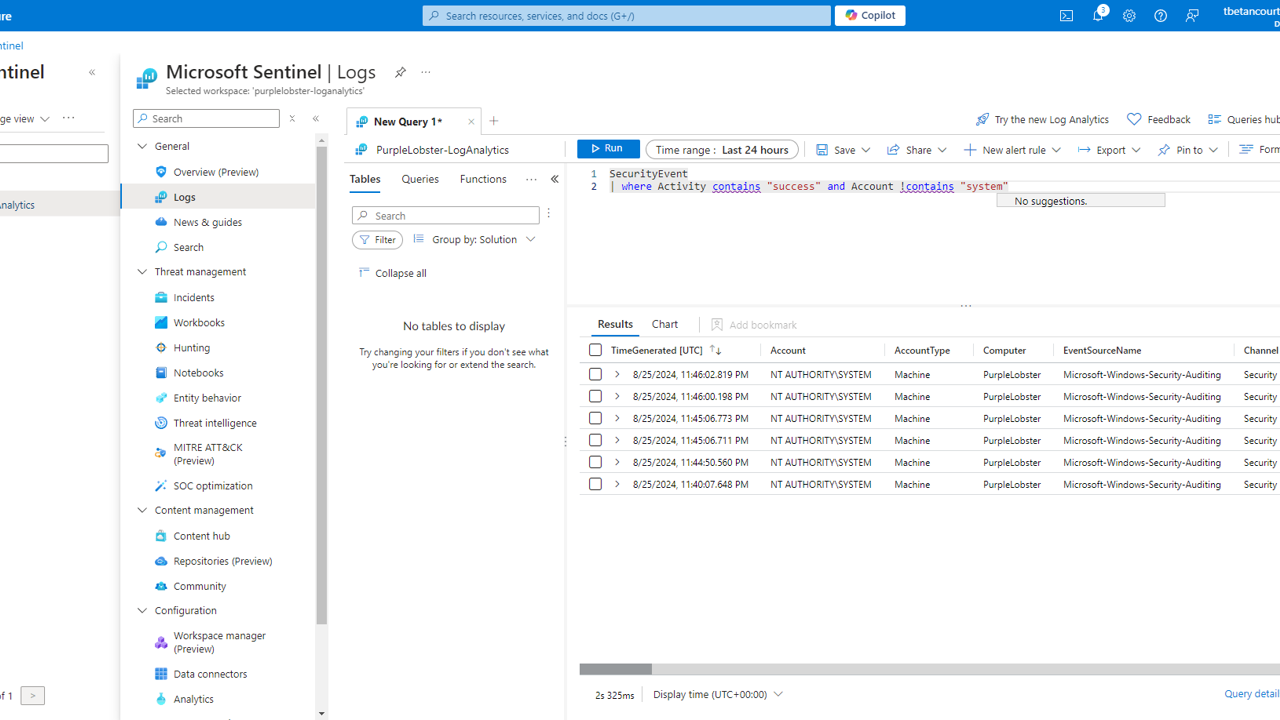Image resolution: width=1280 pixels, height=720 pixels.
Task: Add a new query tab
Action: (x=494, y=121)
